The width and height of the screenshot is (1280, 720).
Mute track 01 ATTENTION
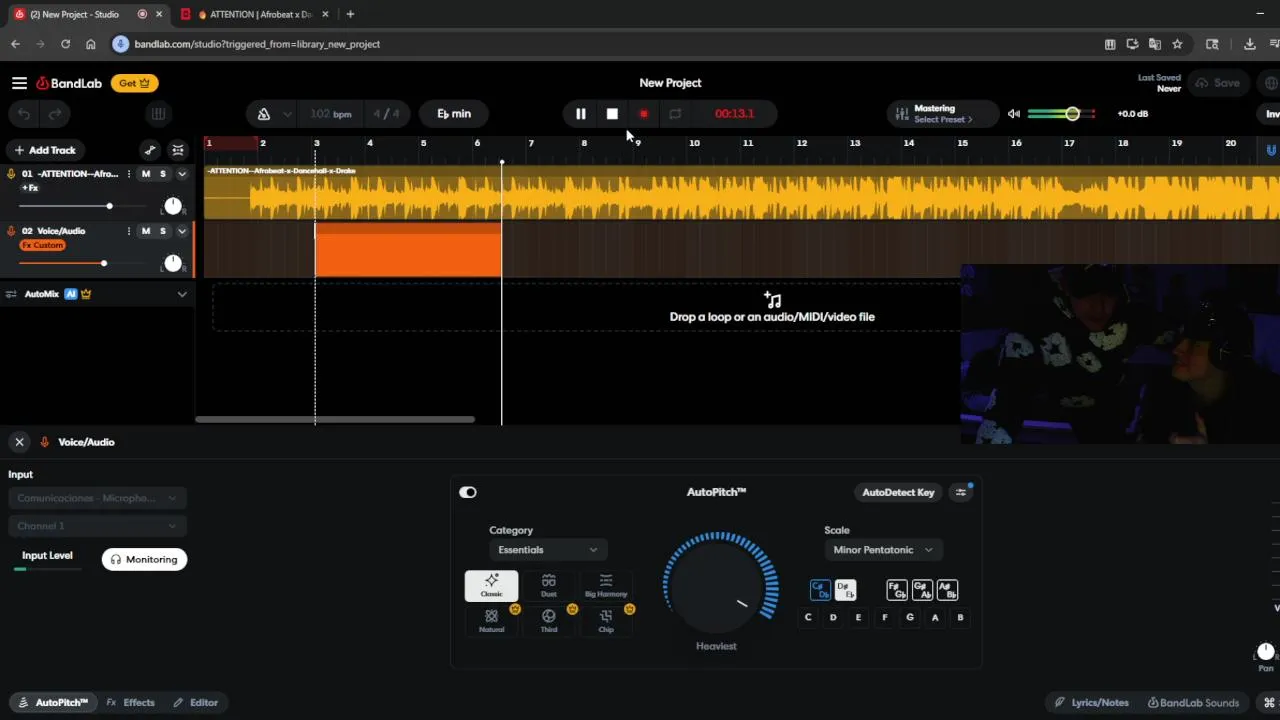[x=146, y=174]
